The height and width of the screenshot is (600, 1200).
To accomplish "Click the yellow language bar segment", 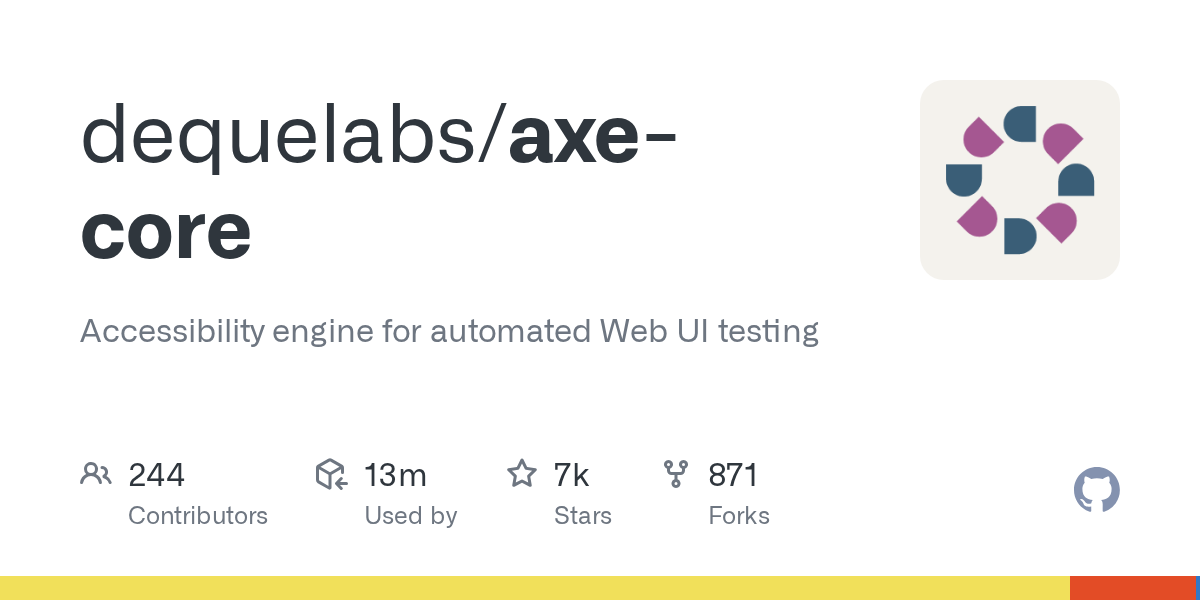I will tap(534, 588).
